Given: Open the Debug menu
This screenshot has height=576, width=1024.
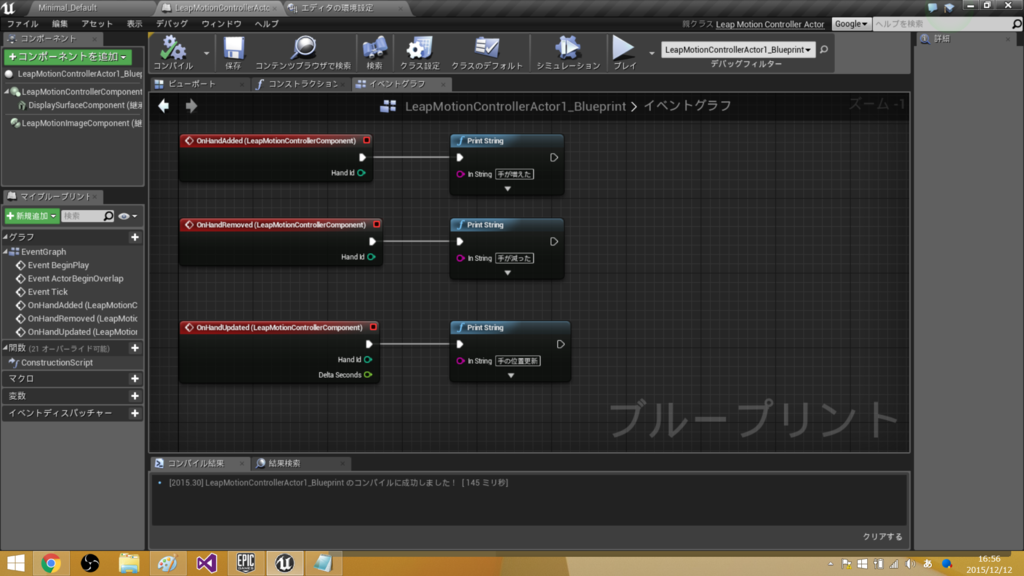Looking at the screenshot, I should tap(172, 24).
